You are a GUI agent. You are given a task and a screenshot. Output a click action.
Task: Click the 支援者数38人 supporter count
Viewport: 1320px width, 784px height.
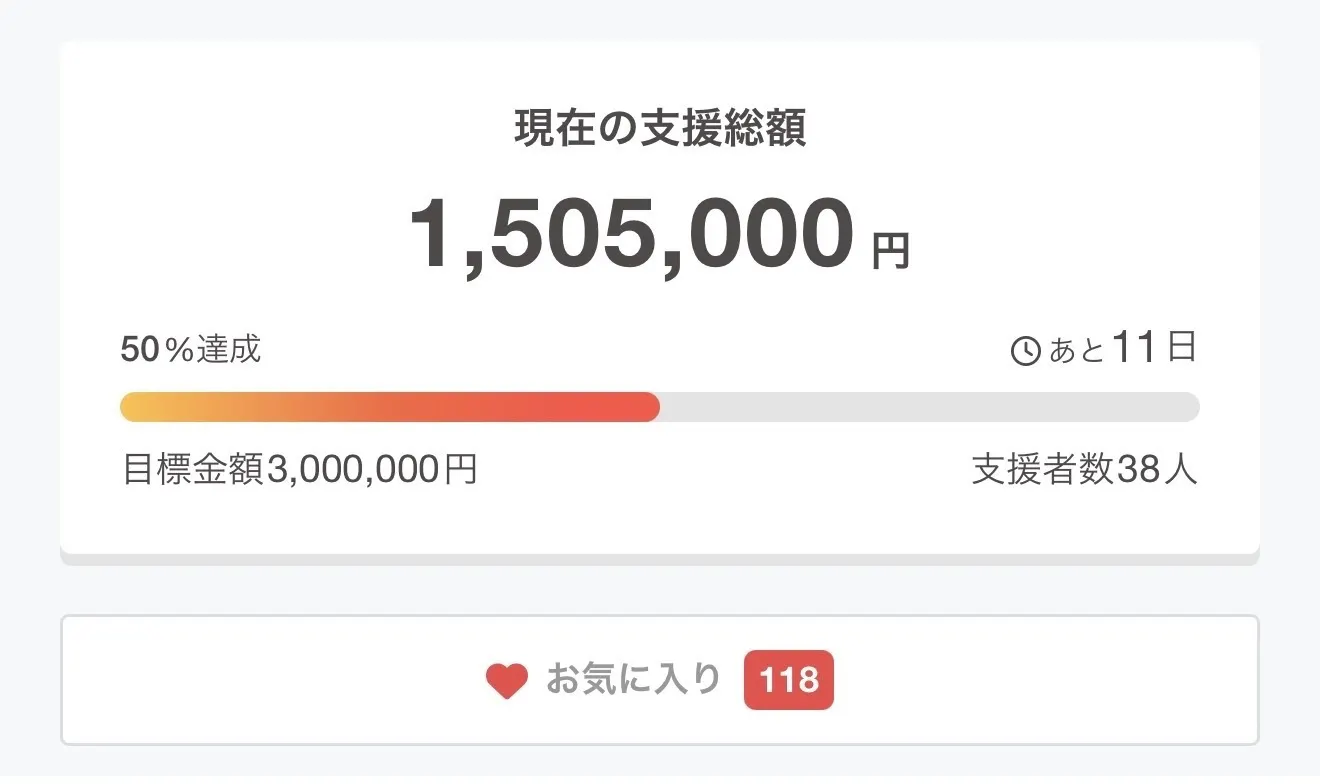point(1084,469)
